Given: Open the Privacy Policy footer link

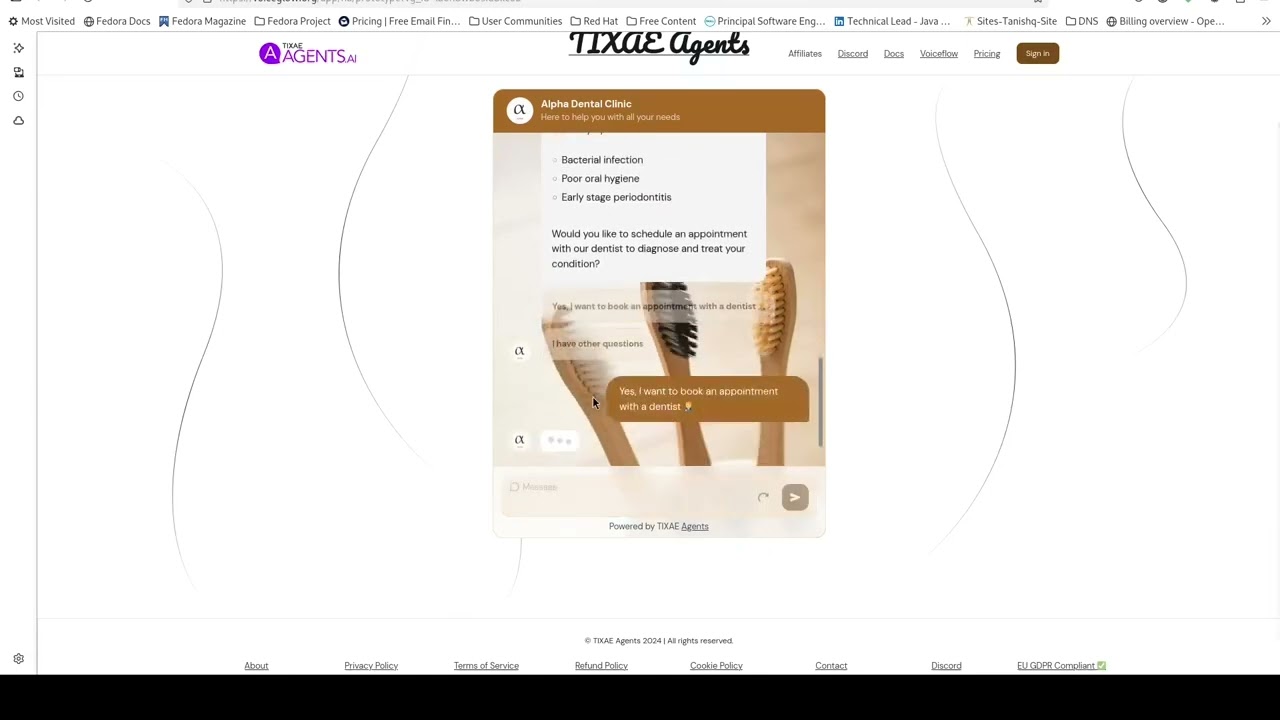Looking at the screenshot, I should [371, 666].
